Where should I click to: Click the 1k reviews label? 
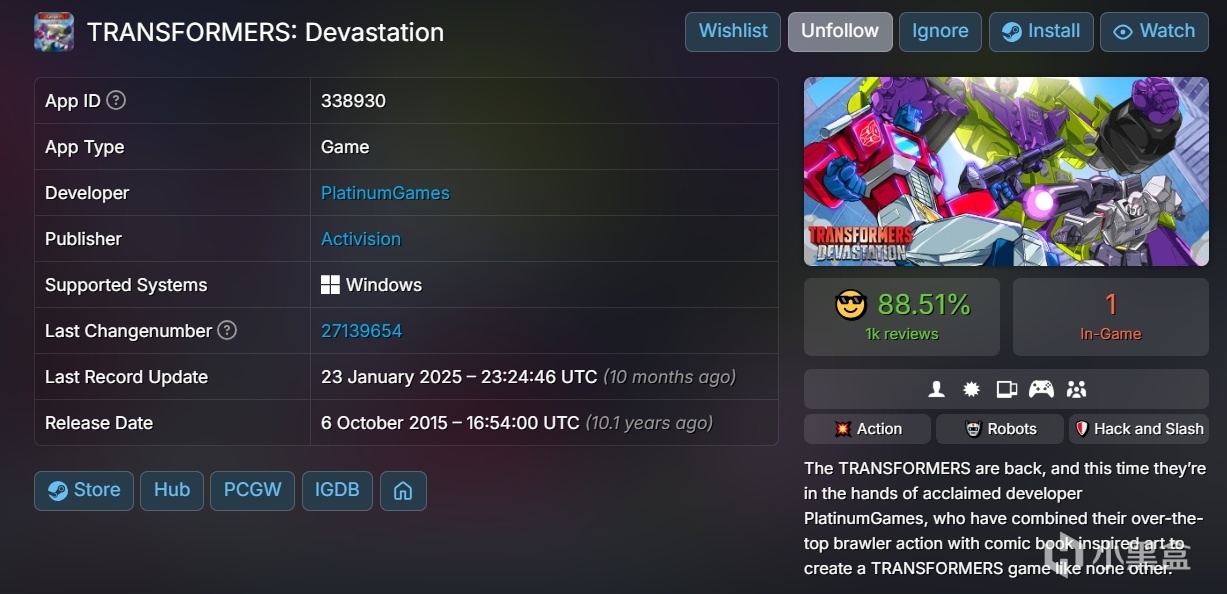tap(902, 335)
